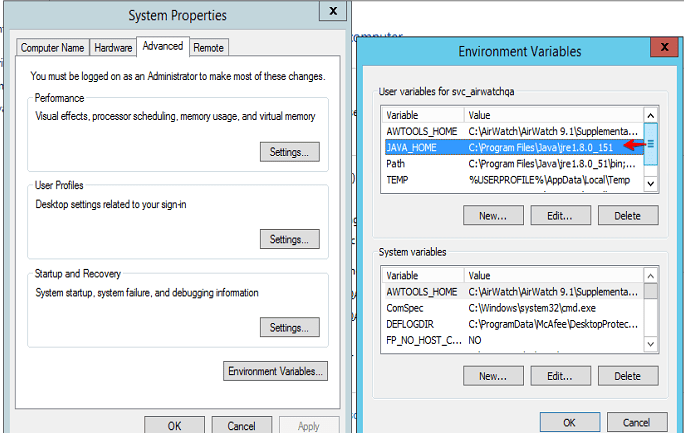684x433 pixels.
Task: Open the Hardware tab
Action: pos(113,47)
